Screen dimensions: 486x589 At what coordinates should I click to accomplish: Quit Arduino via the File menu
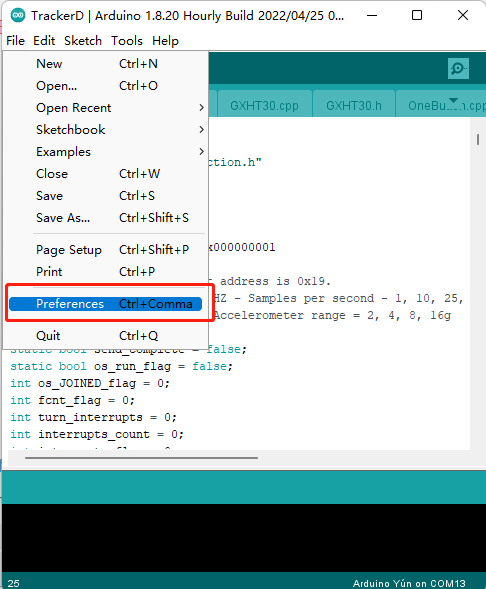(105, 335)
